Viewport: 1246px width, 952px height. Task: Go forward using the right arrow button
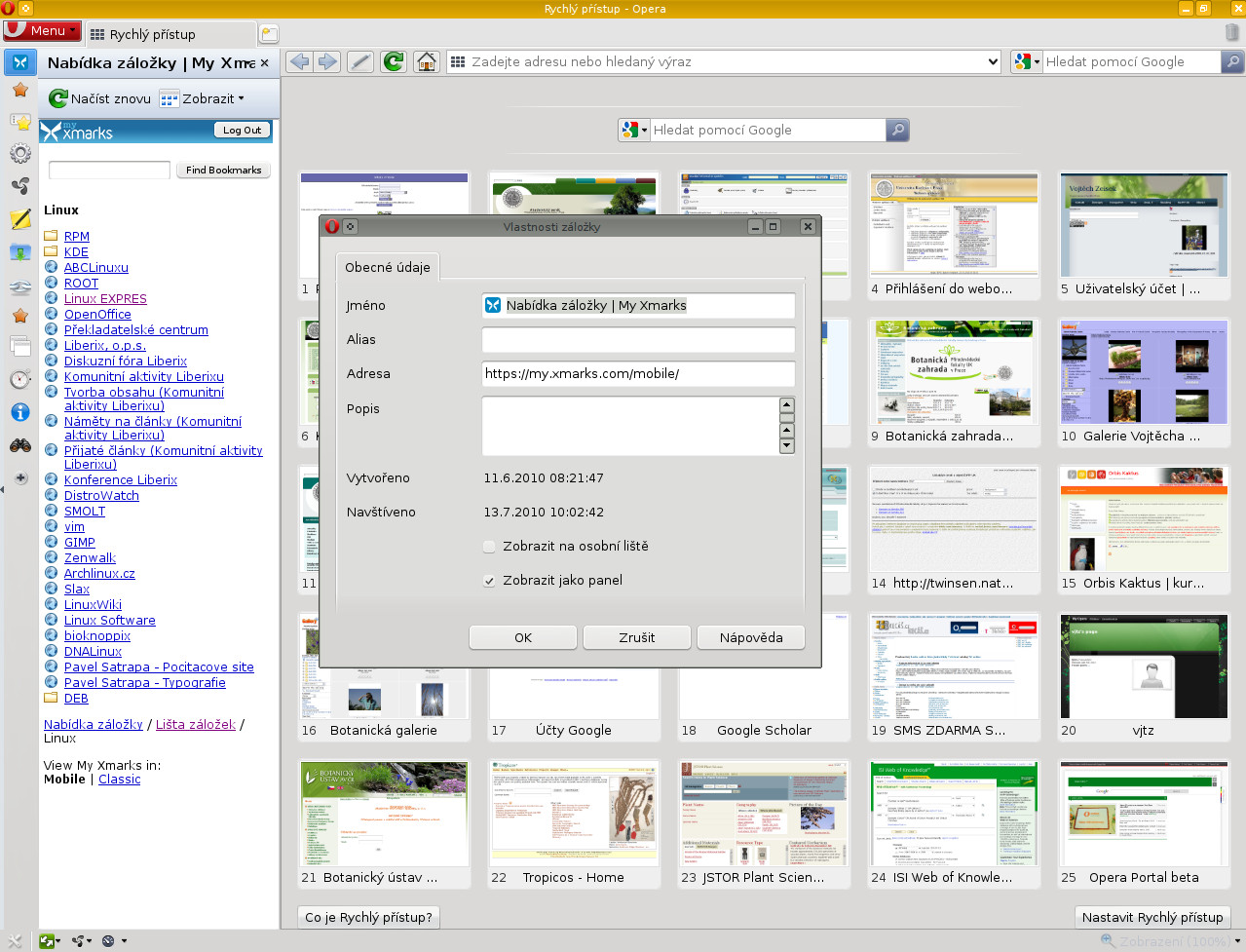coord(327,61)
